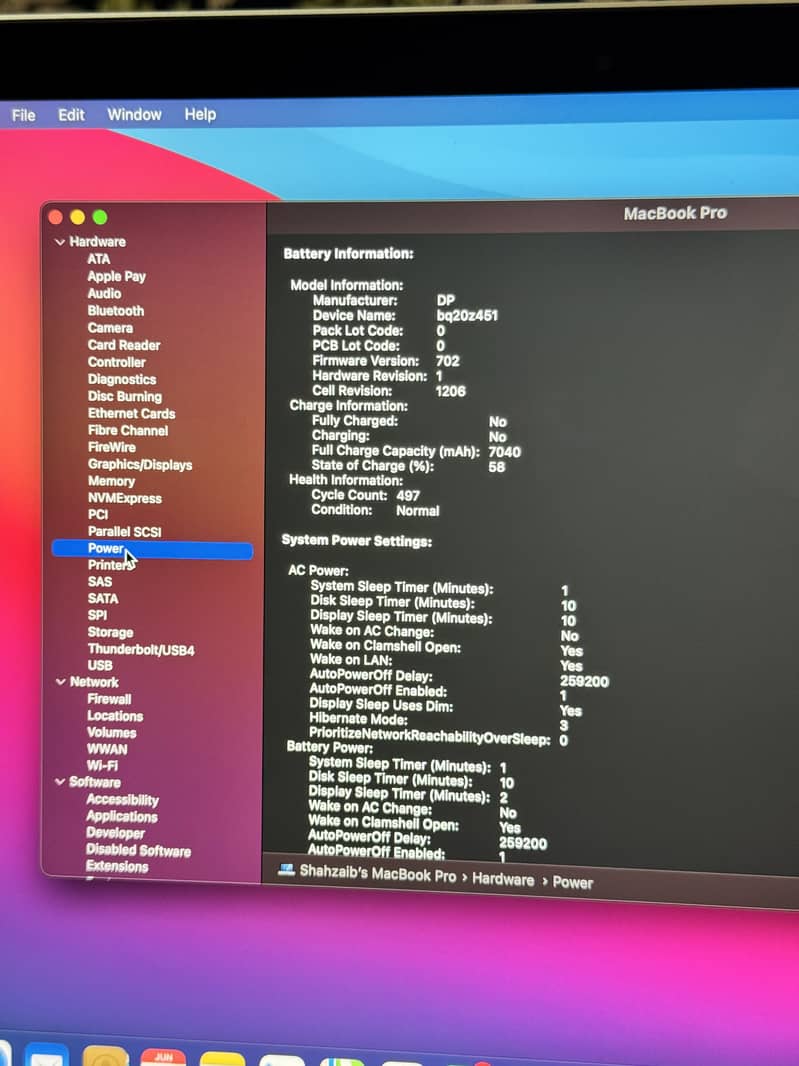799x1066 pixels.
Task: Select the highlighted Power item in the sidebar
Action: (x=152, y=549)
